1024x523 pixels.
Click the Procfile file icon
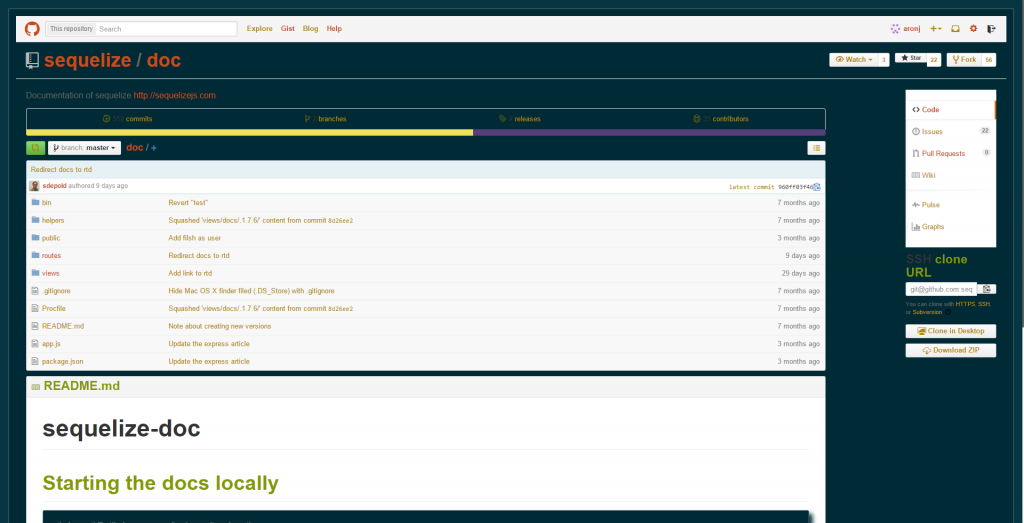(35, 308)
